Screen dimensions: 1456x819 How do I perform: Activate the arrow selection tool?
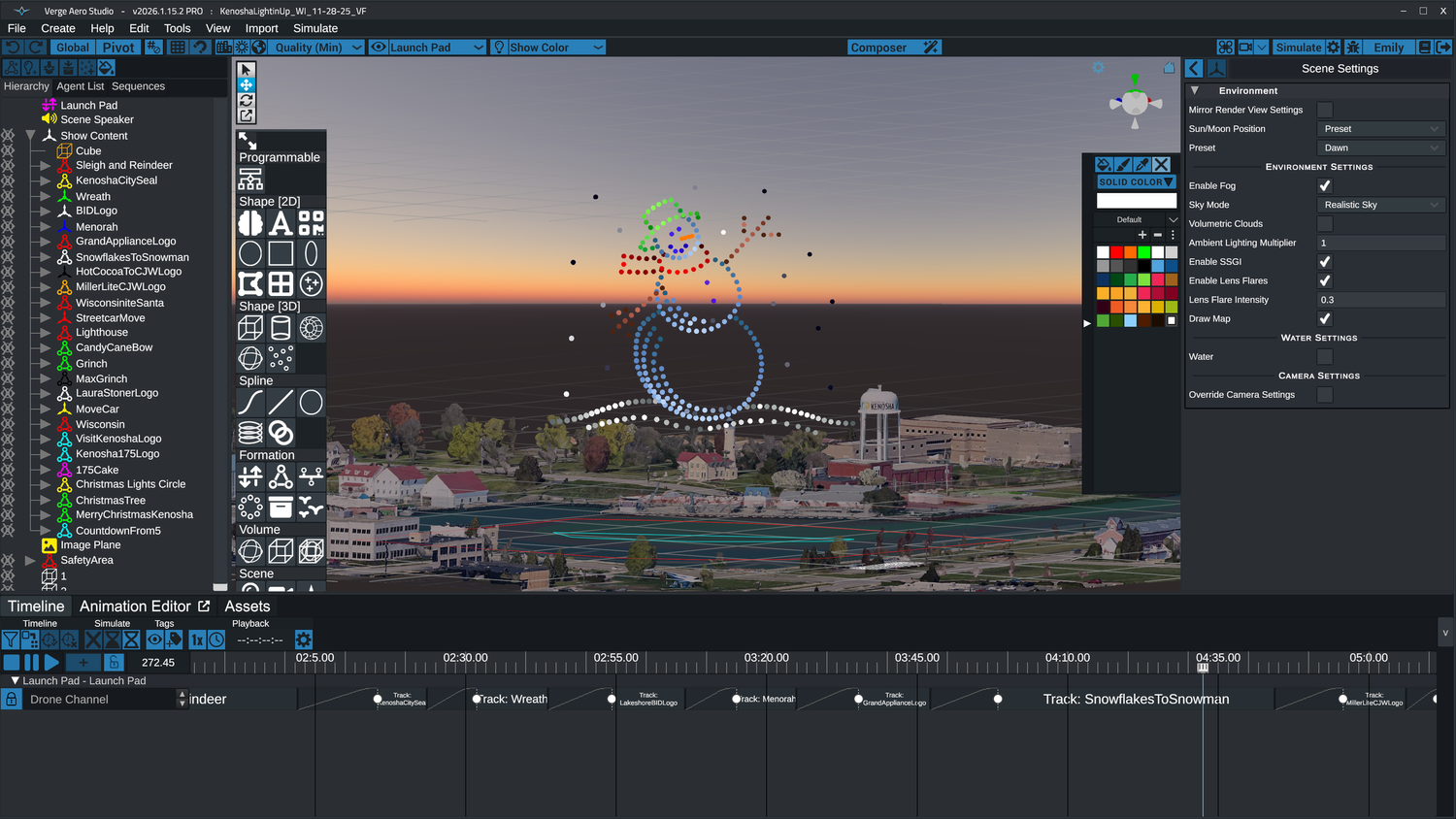point(247,70)
